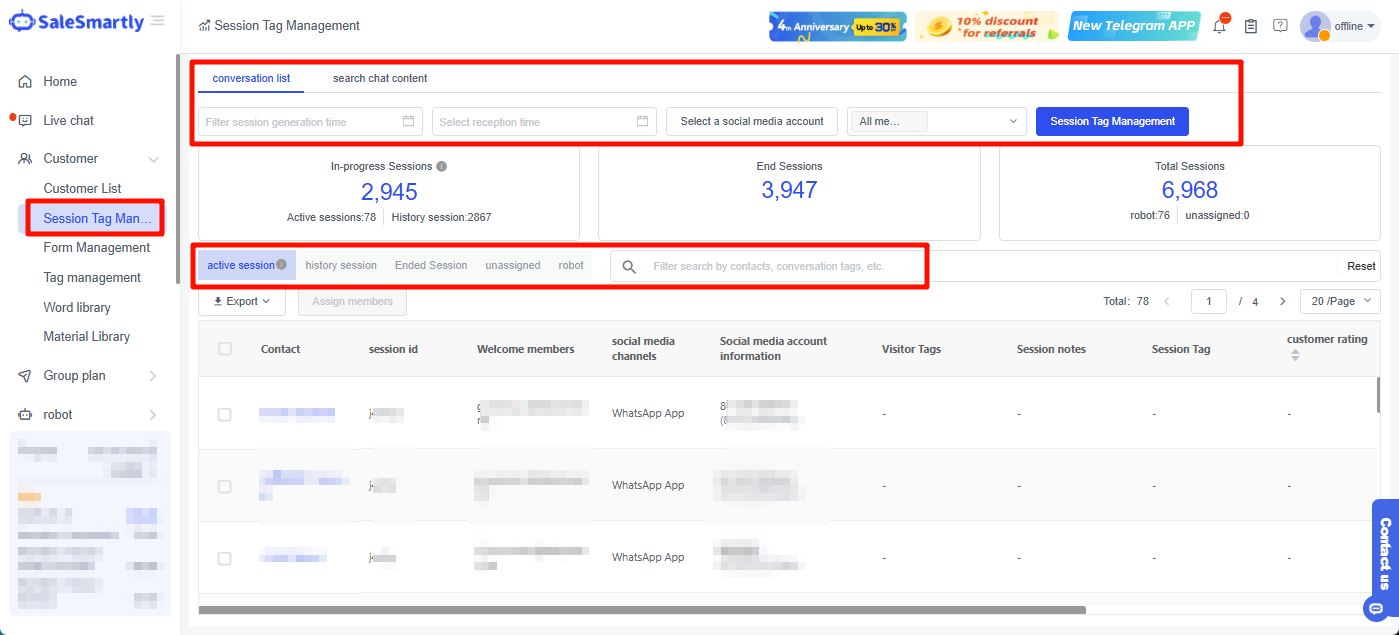Select the history session tab

click(x=341, y=265)
